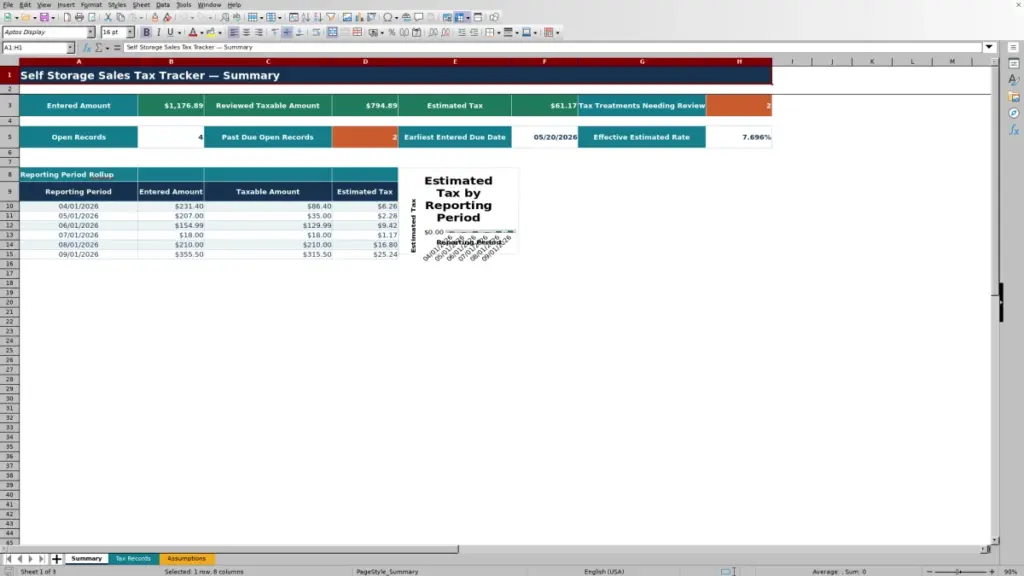Click the zoom slider in the status bar
Screen dimensions: 1024x576
tap(961, 572)
